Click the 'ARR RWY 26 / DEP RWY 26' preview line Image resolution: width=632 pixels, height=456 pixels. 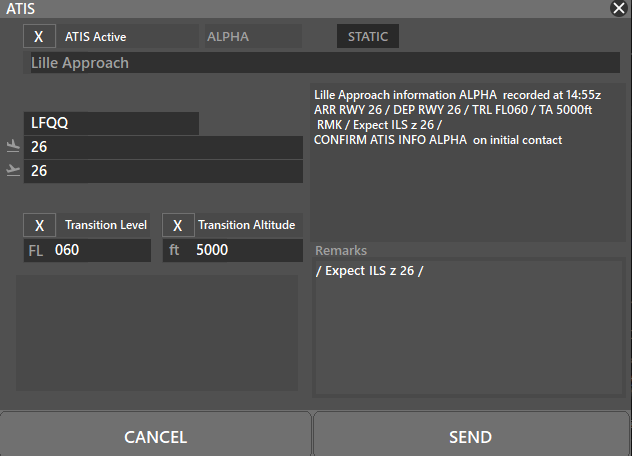pyautogui.click(x=453, y=110)
